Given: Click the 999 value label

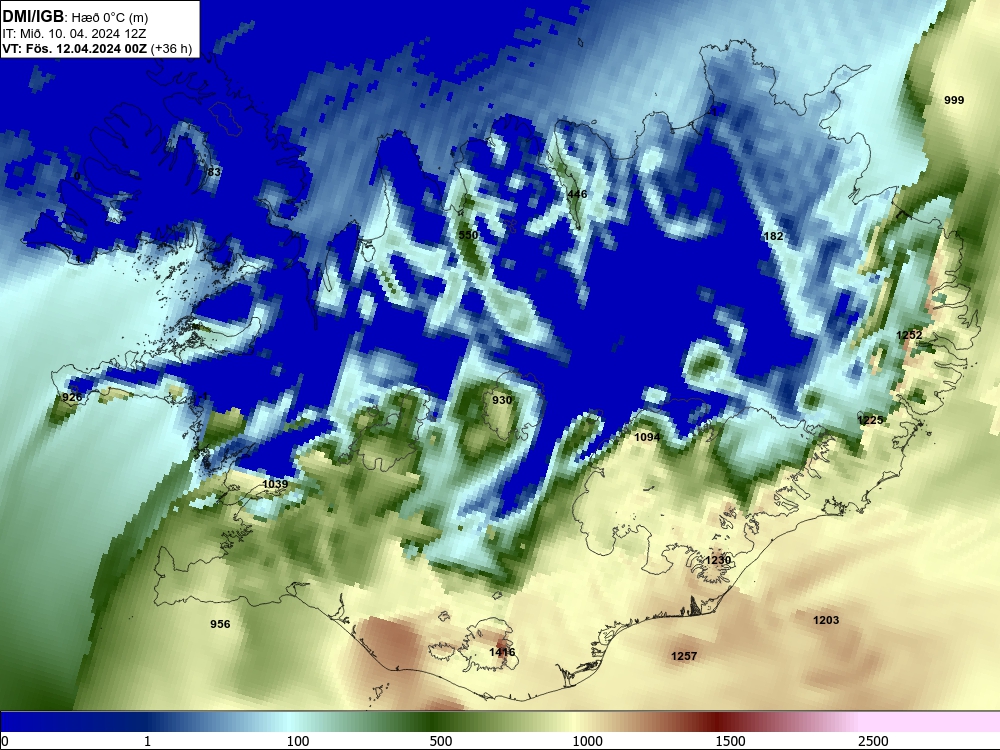Looking at the screenshot, I should point(953,100).
